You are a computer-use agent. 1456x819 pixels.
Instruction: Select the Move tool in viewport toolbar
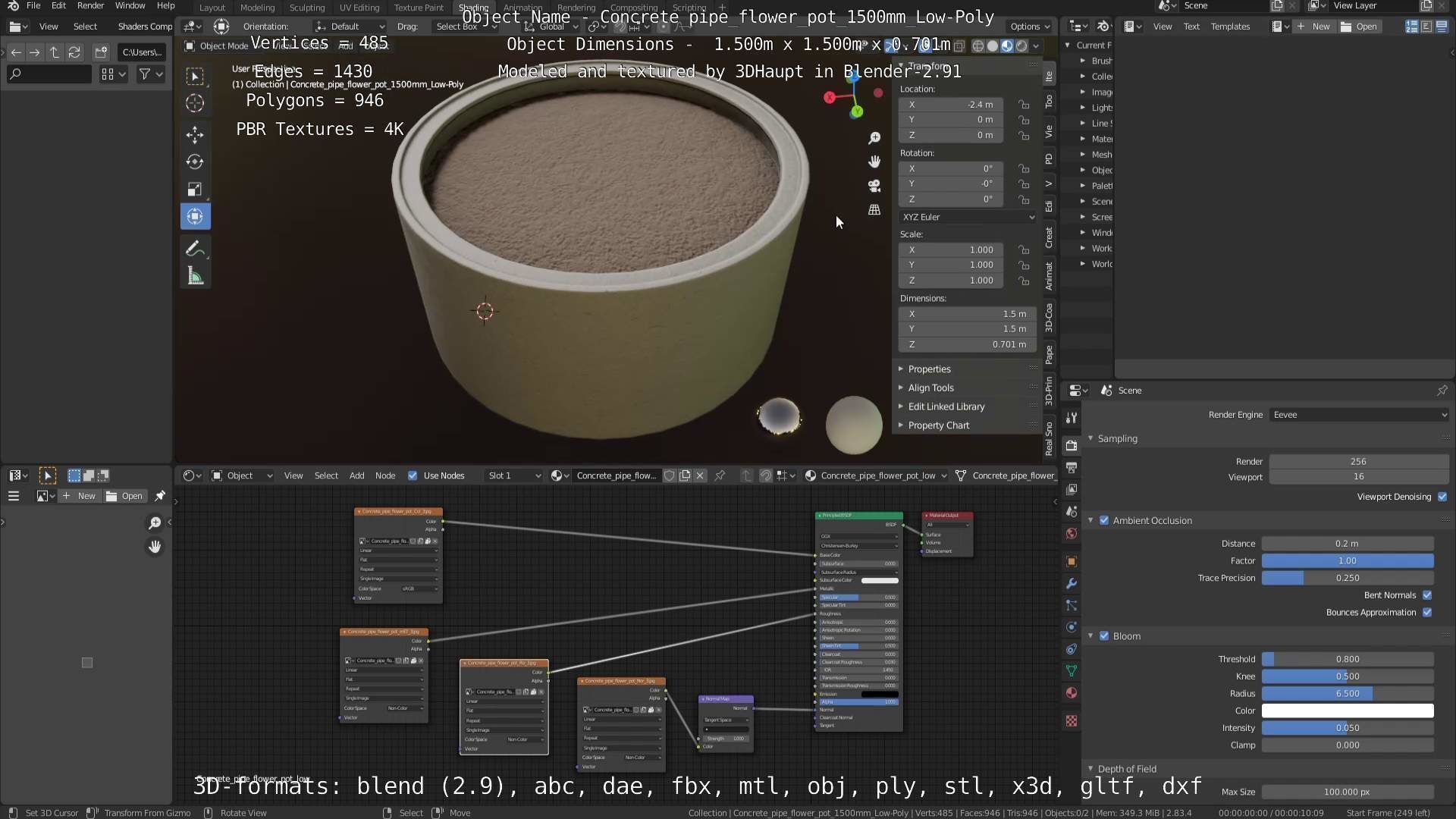tap(195, 135)
